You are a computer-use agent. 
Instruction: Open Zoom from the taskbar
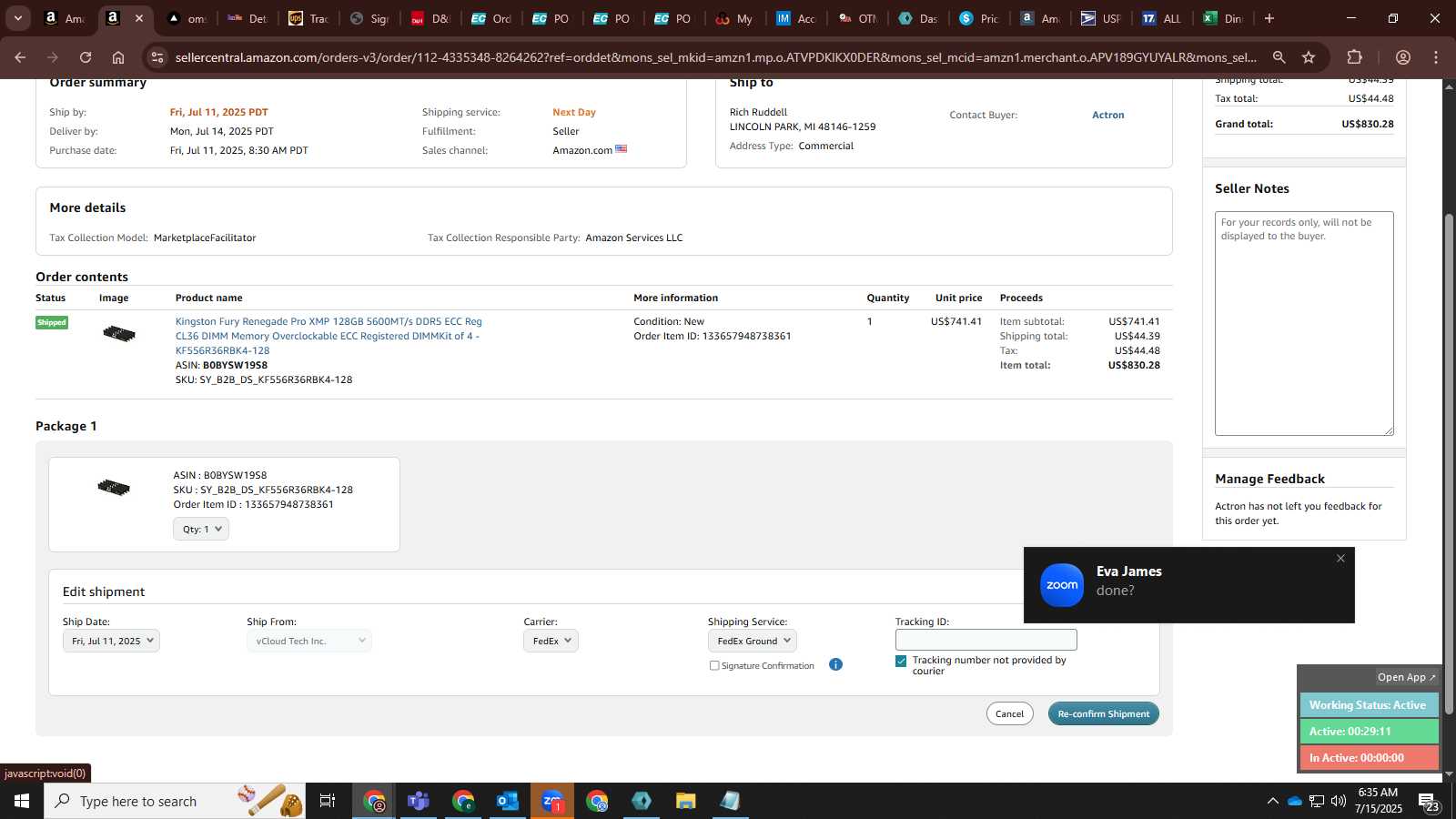pyautogui.click(x=552, y=801)
